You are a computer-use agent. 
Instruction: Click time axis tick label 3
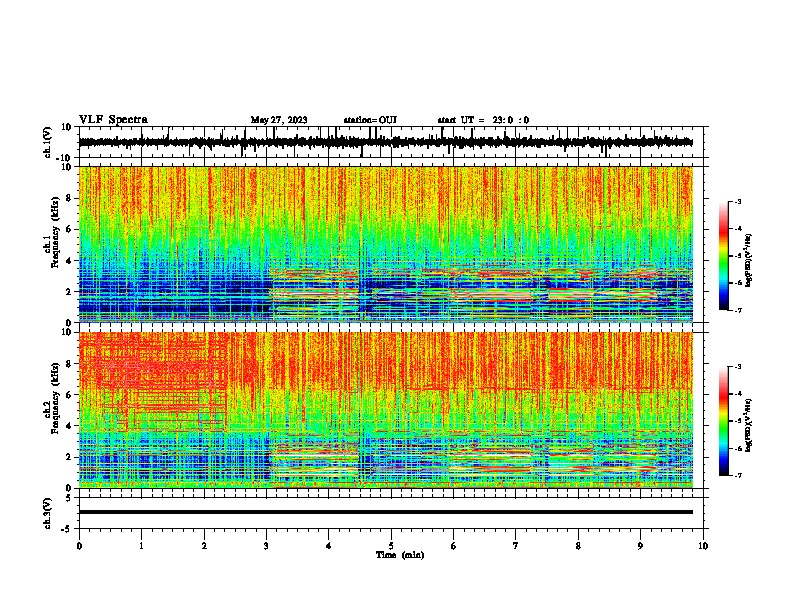pyautogui.click(x=266, y=546)
